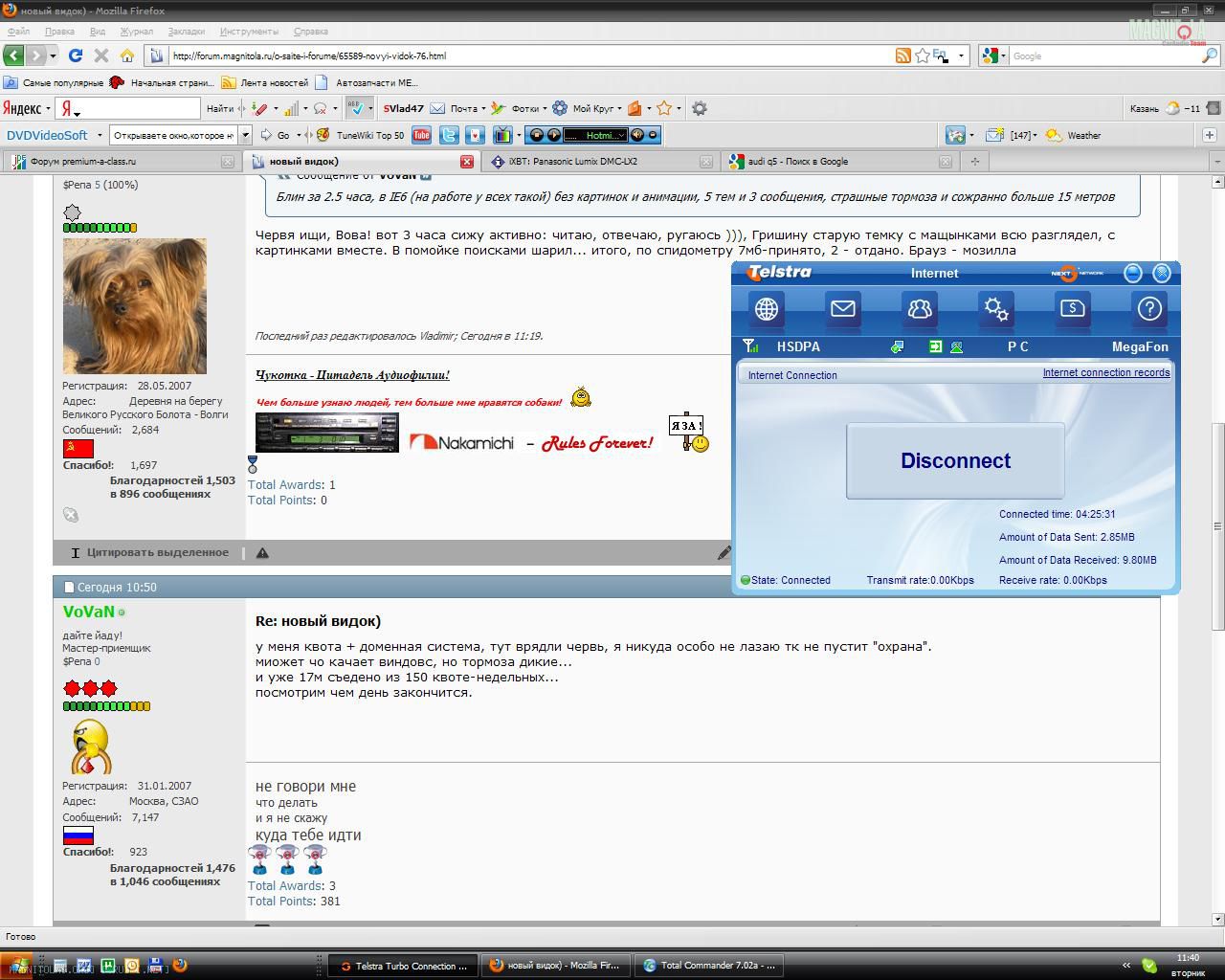Open the Закладки menu
This screenshot has width=1225, height=980.
187,32
